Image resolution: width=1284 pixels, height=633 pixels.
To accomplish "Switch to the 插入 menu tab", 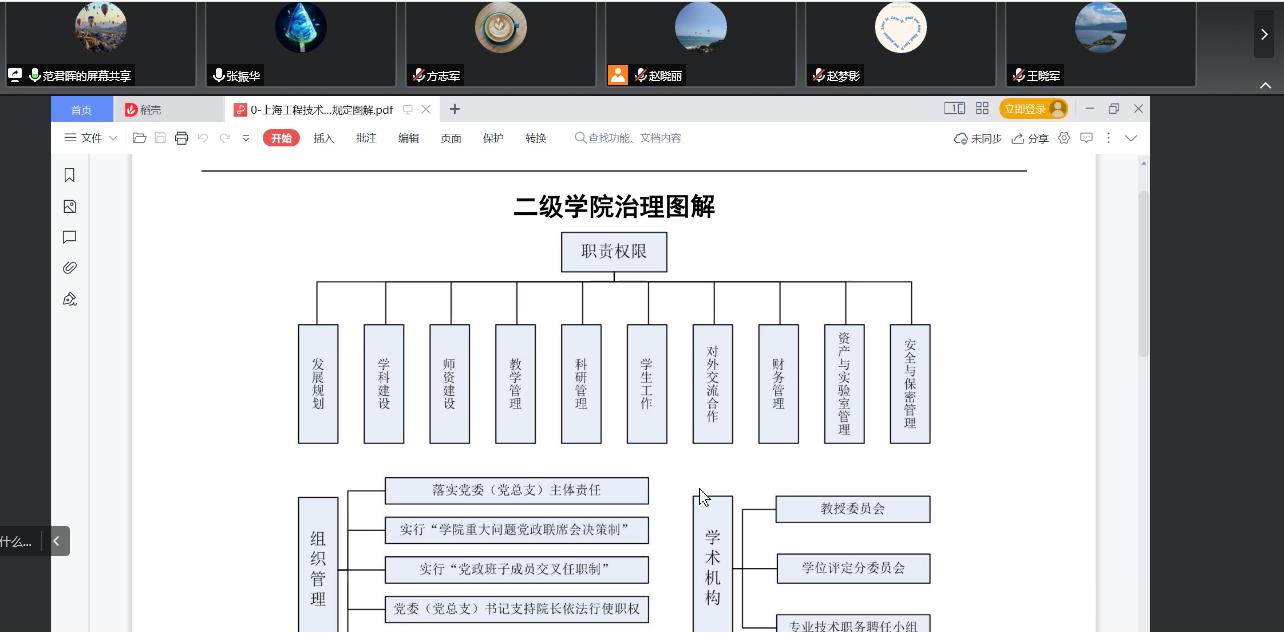I will coord(324,138).
